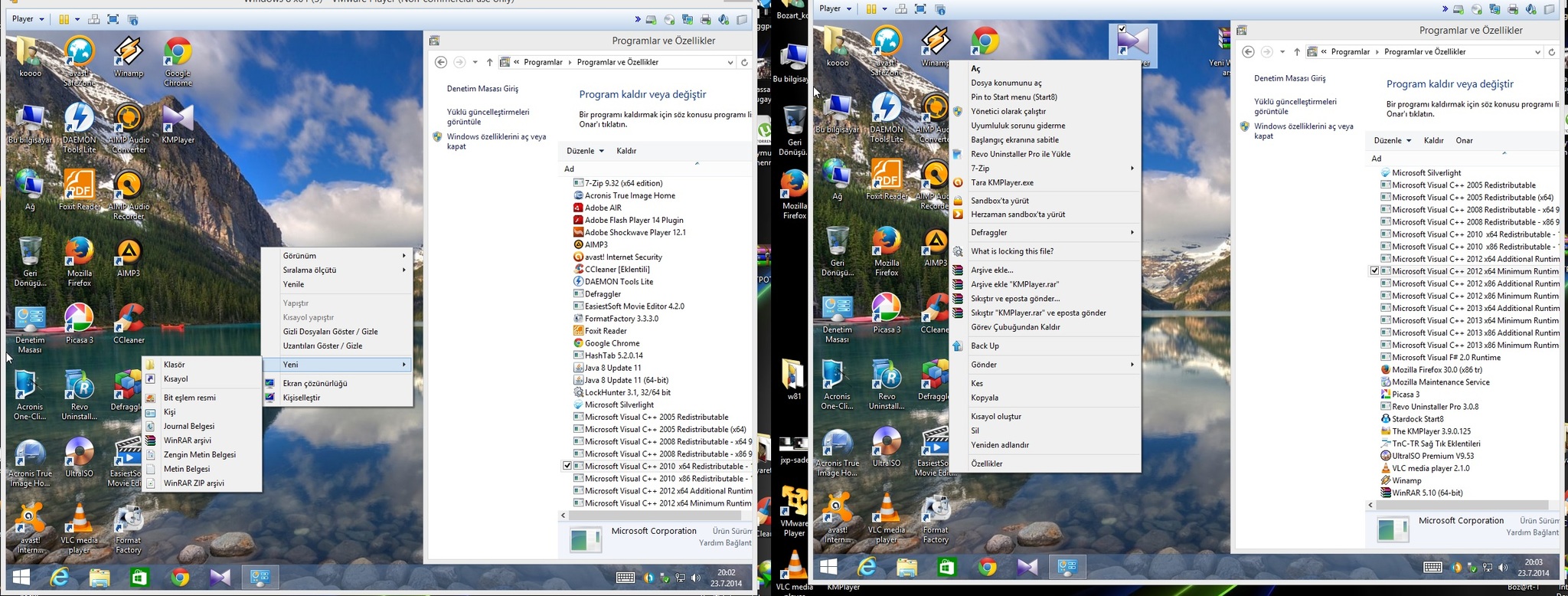Uncheck the ticked Visual C++ 2010 x64 Redistributable
Image resolution: width=1568 pixels, height=596 pixels.
[x=567, y=466]
